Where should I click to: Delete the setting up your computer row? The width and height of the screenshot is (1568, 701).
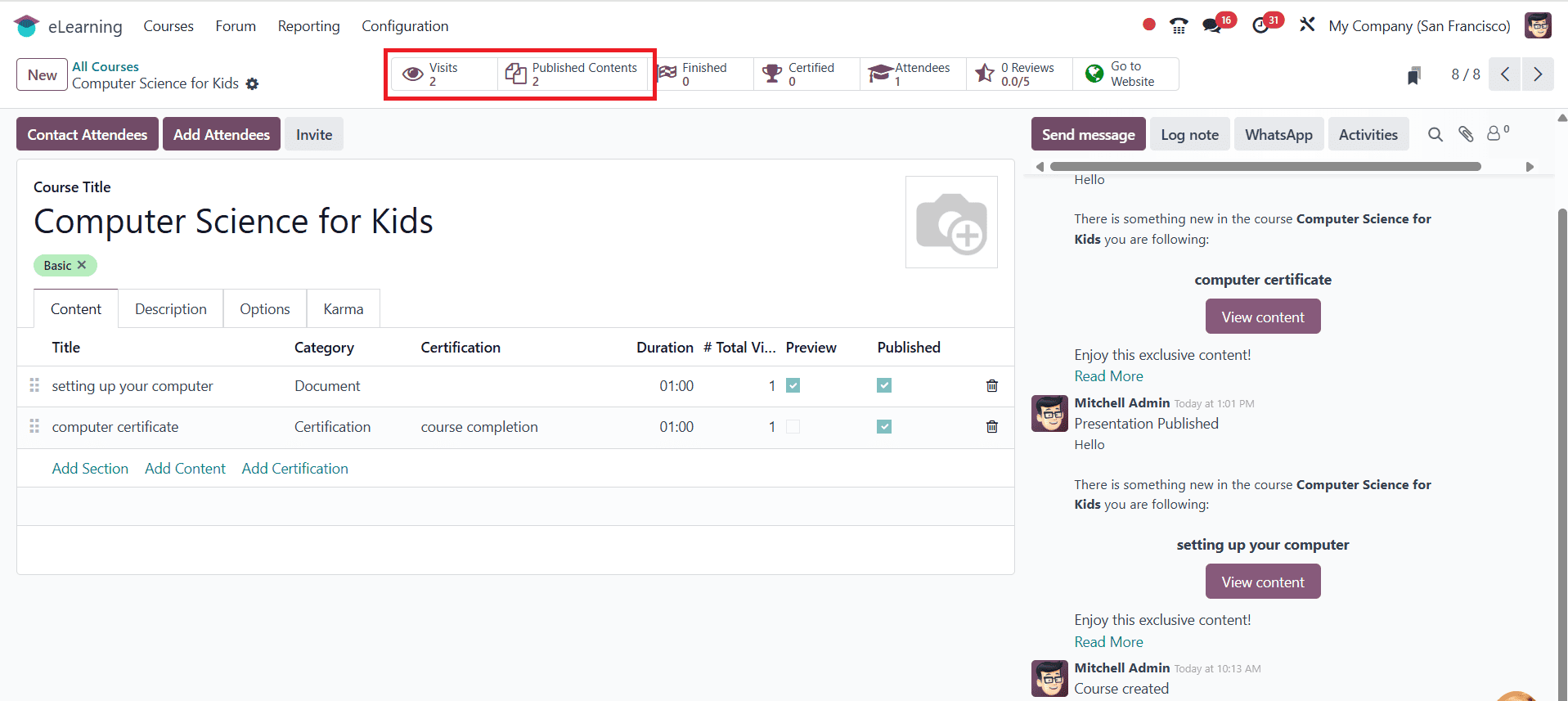(x=992, y=385)
